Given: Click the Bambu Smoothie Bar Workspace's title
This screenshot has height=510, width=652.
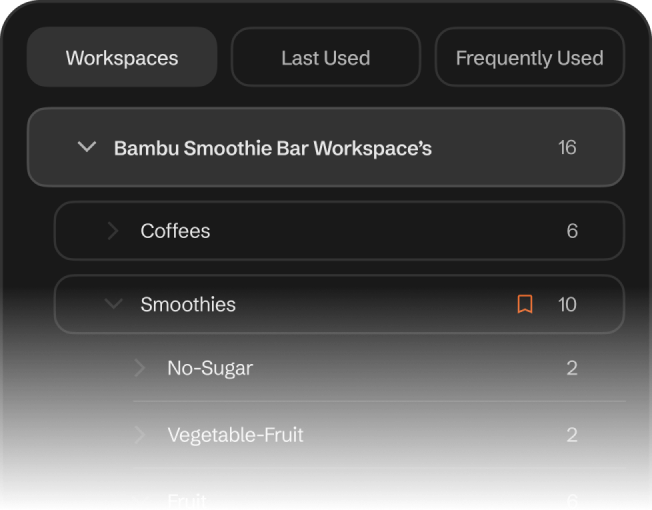Looking at the screenshot, I should (x=273, y=148).
